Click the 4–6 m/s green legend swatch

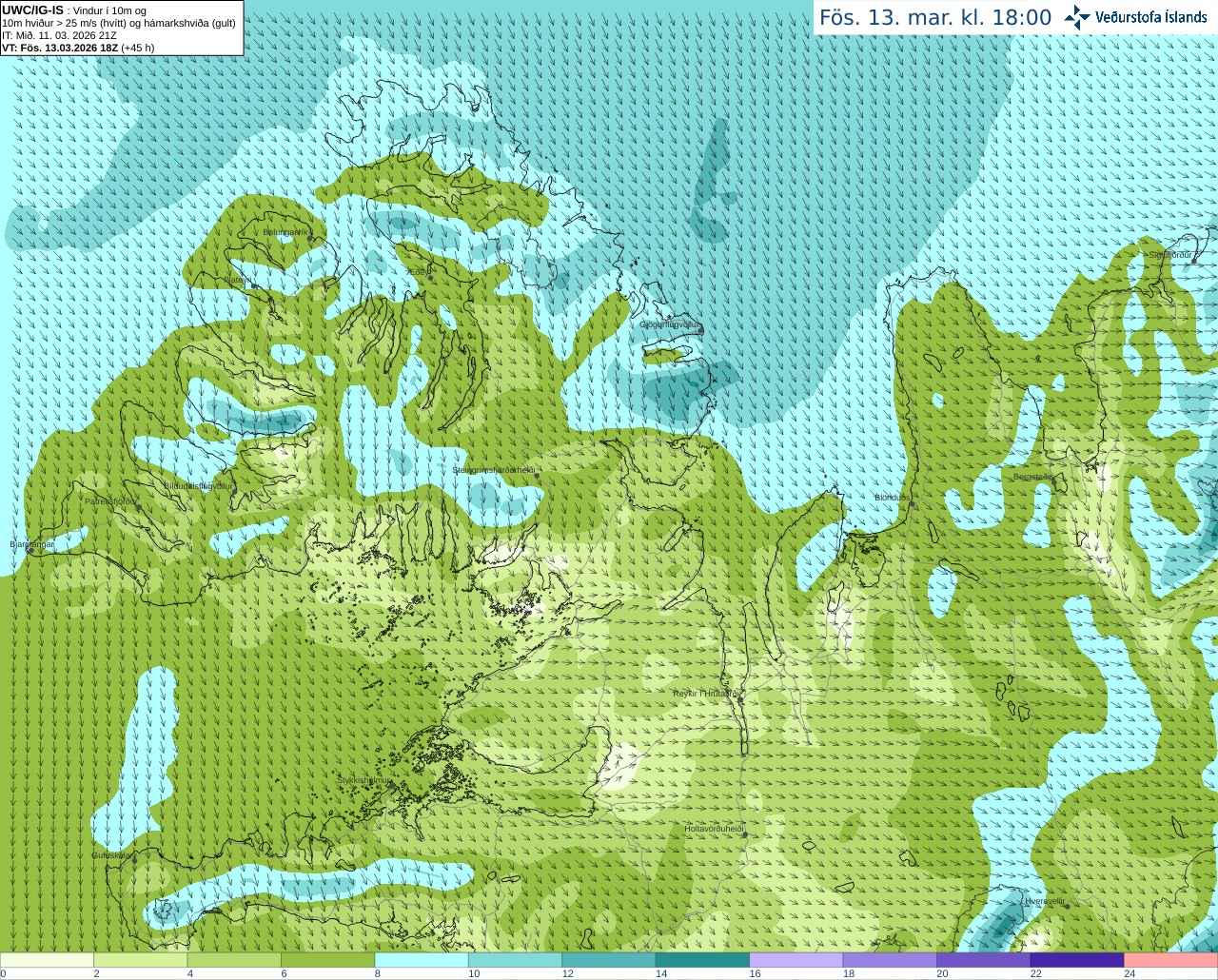(234, 960)
